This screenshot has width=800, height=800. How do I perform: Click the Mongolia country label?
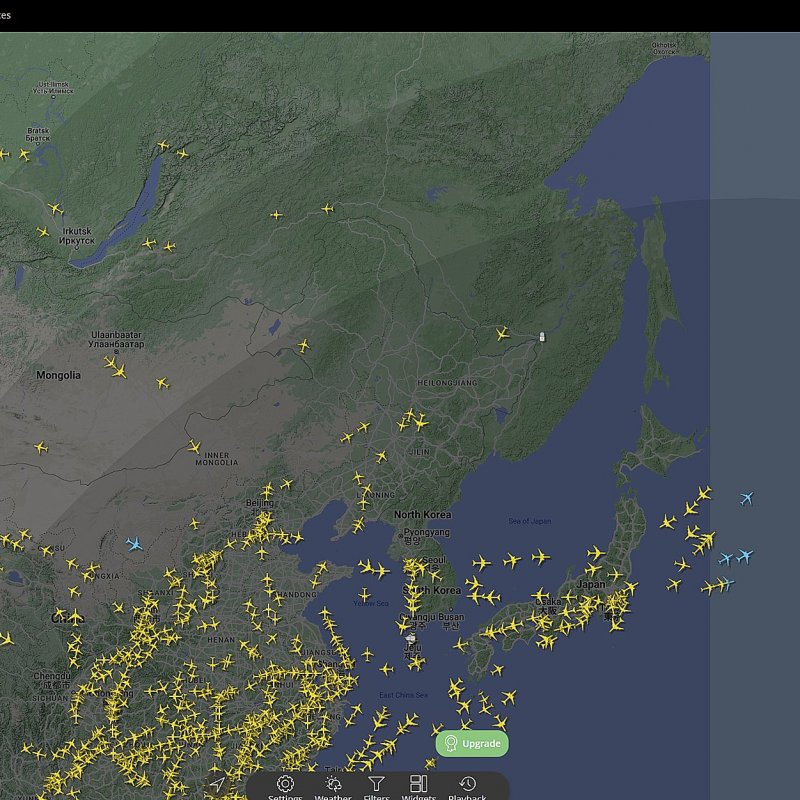point(58,375)
